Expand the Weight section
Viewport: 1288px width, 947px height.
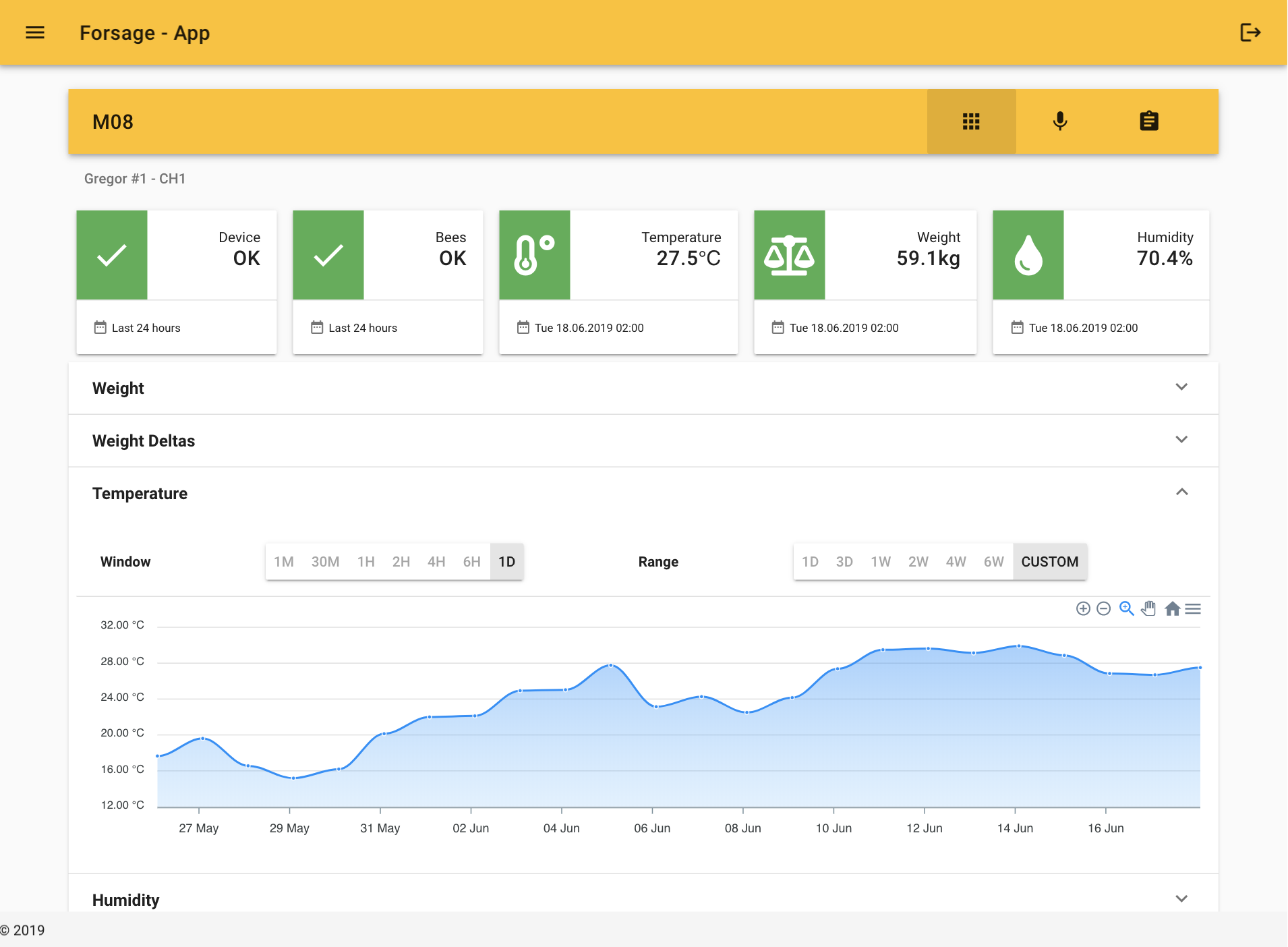pyautogui.click(x=1181, y=387)
